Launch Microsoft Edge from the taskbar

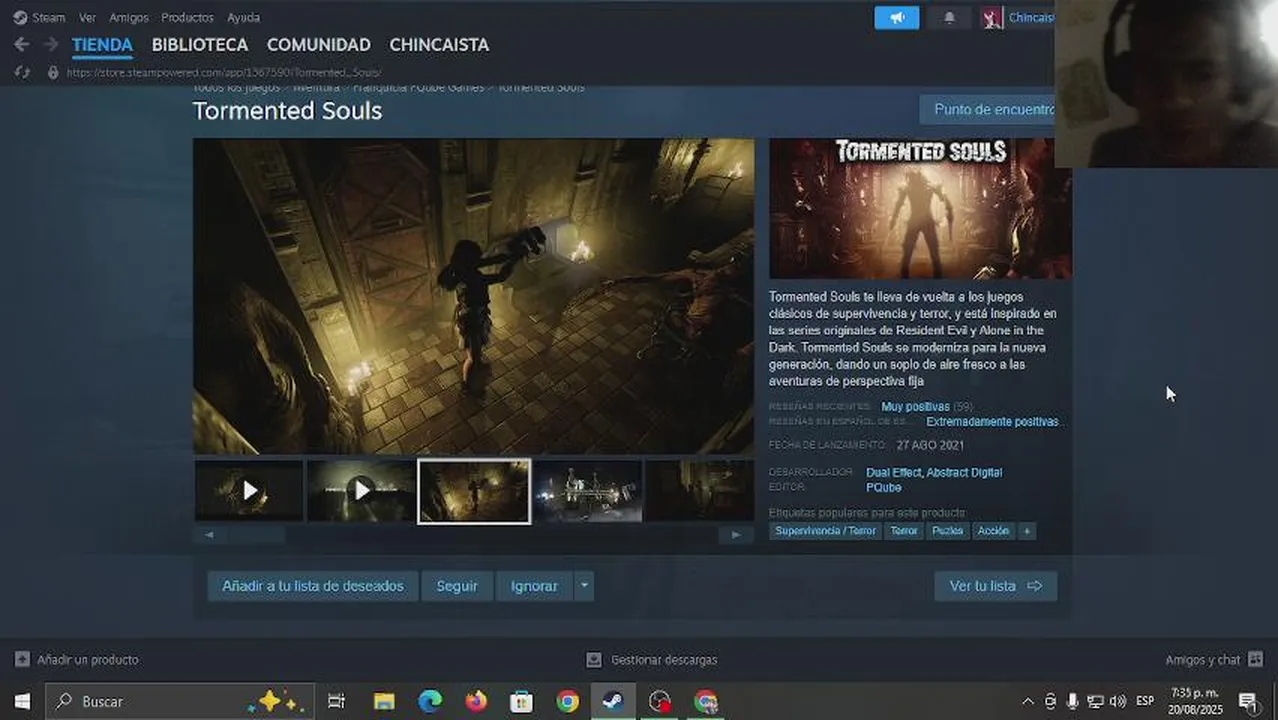pos(430,701)
